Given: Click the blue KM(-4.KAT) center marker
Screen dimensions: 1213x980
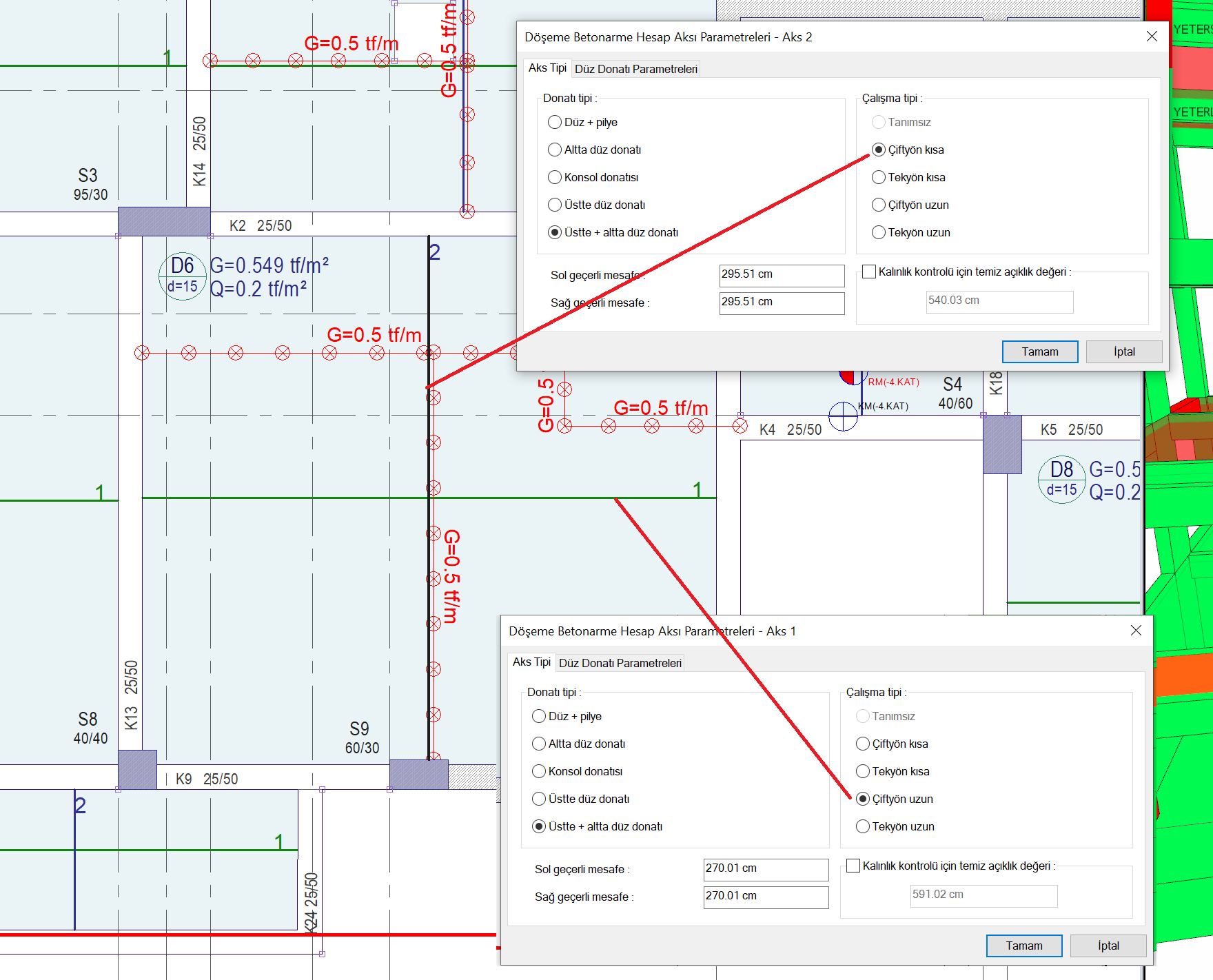Looking at the screenshot, I should (x=843, y=416).
